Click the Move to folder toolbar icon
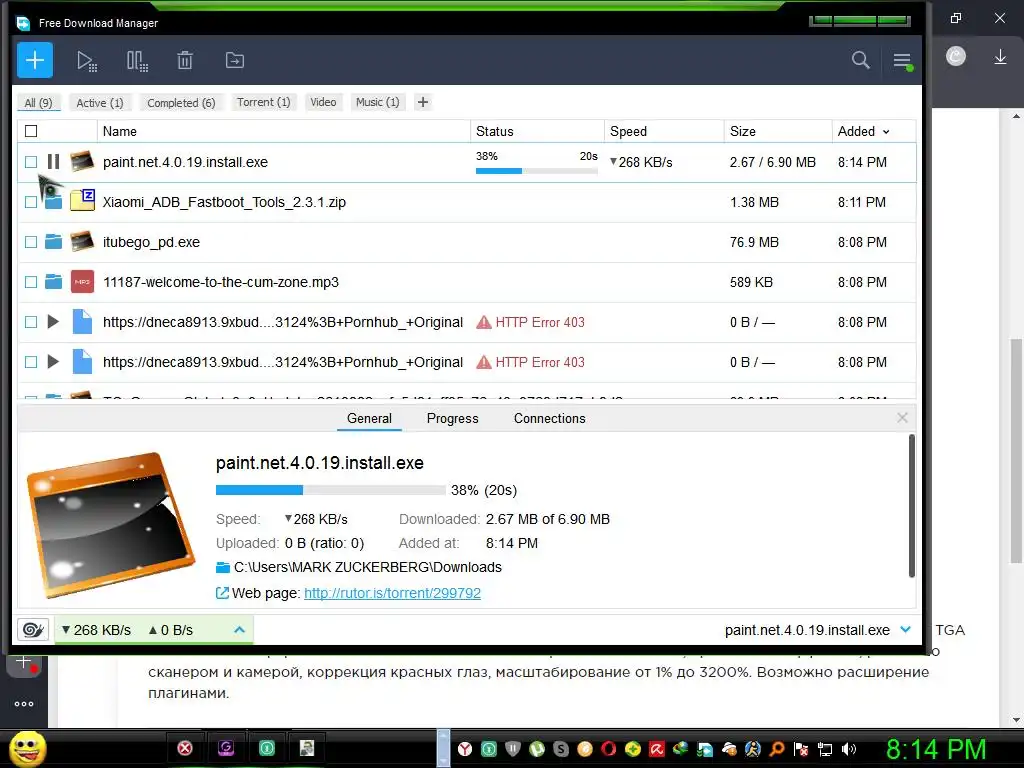Screen dimensions: 1024x768 point(234,61)
